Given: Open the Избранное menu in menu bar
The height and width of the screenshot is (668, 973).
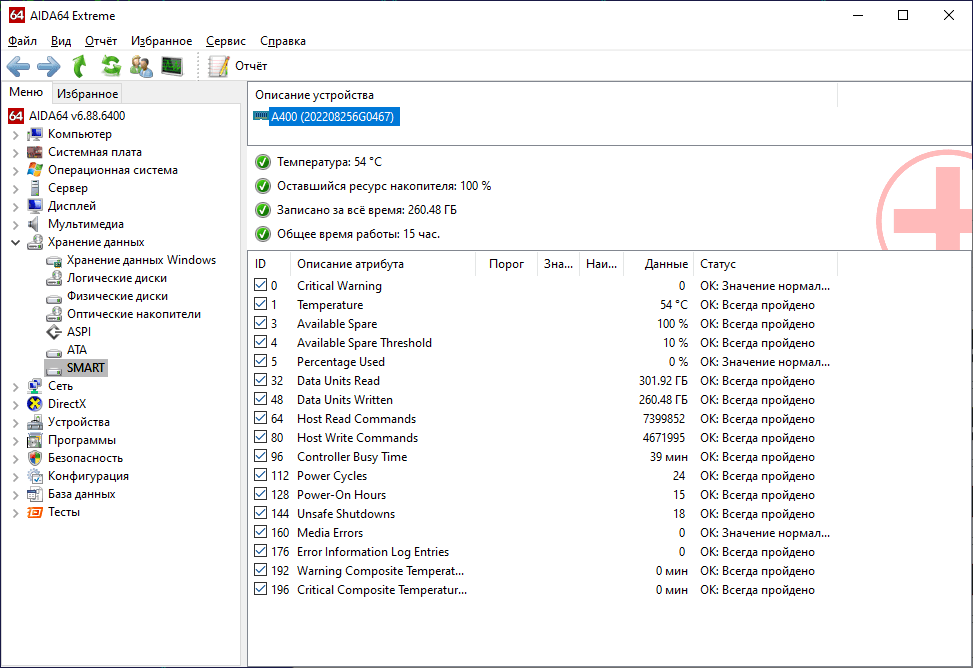Looking at the screenshot, I should click(161, 41).
